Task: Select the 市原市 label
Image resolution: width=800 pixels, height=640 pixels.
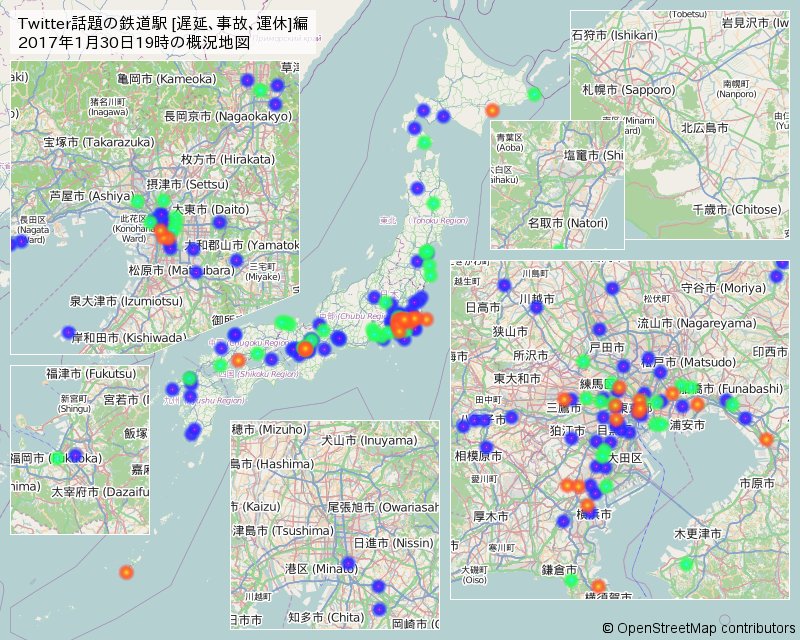Action: 757,483
